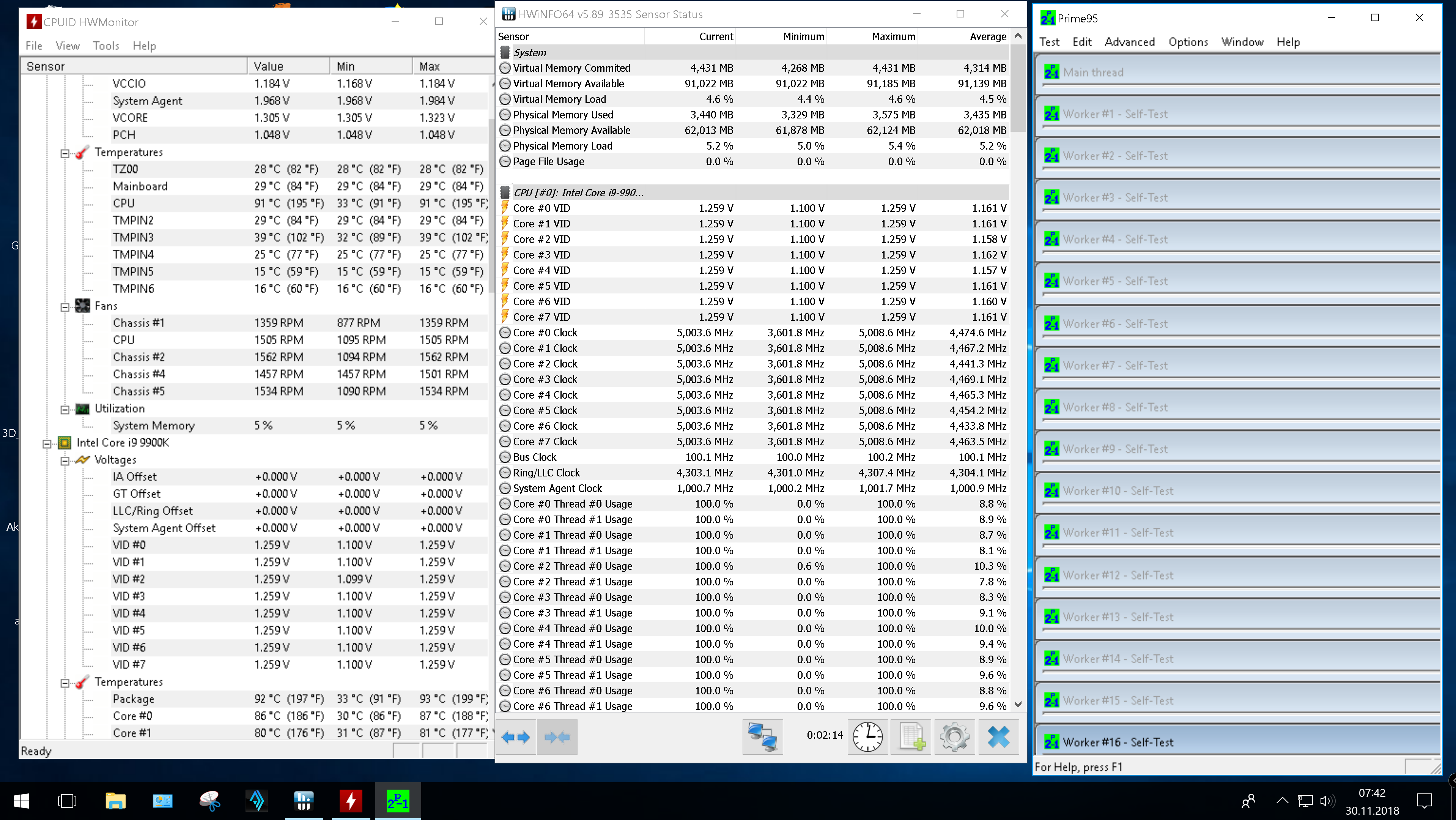Open Prime95 Window menu
Viewport: 1456px width, 820px height.
1242,42
